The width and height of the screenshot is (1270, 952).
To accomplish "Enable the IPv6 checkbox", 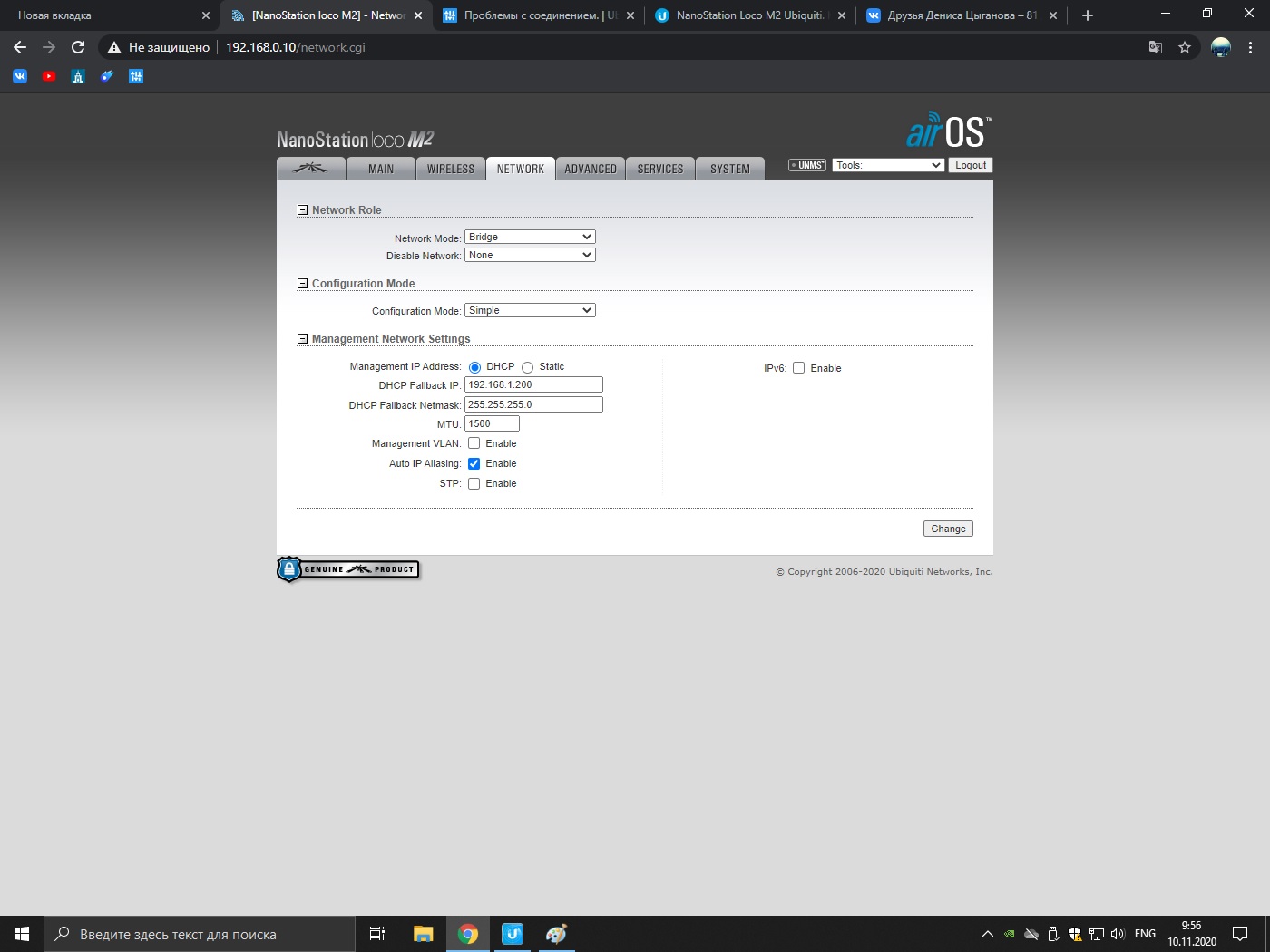I will (798, 368).
